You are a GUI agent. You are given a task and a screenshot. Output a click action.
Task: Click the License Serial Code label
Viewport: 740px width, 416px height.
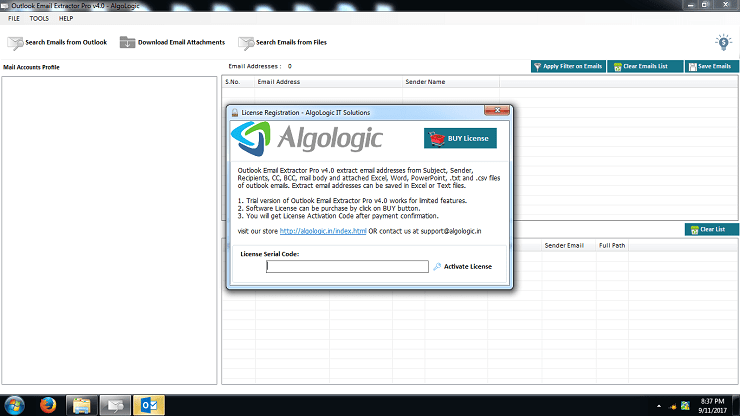click(269, 254)
